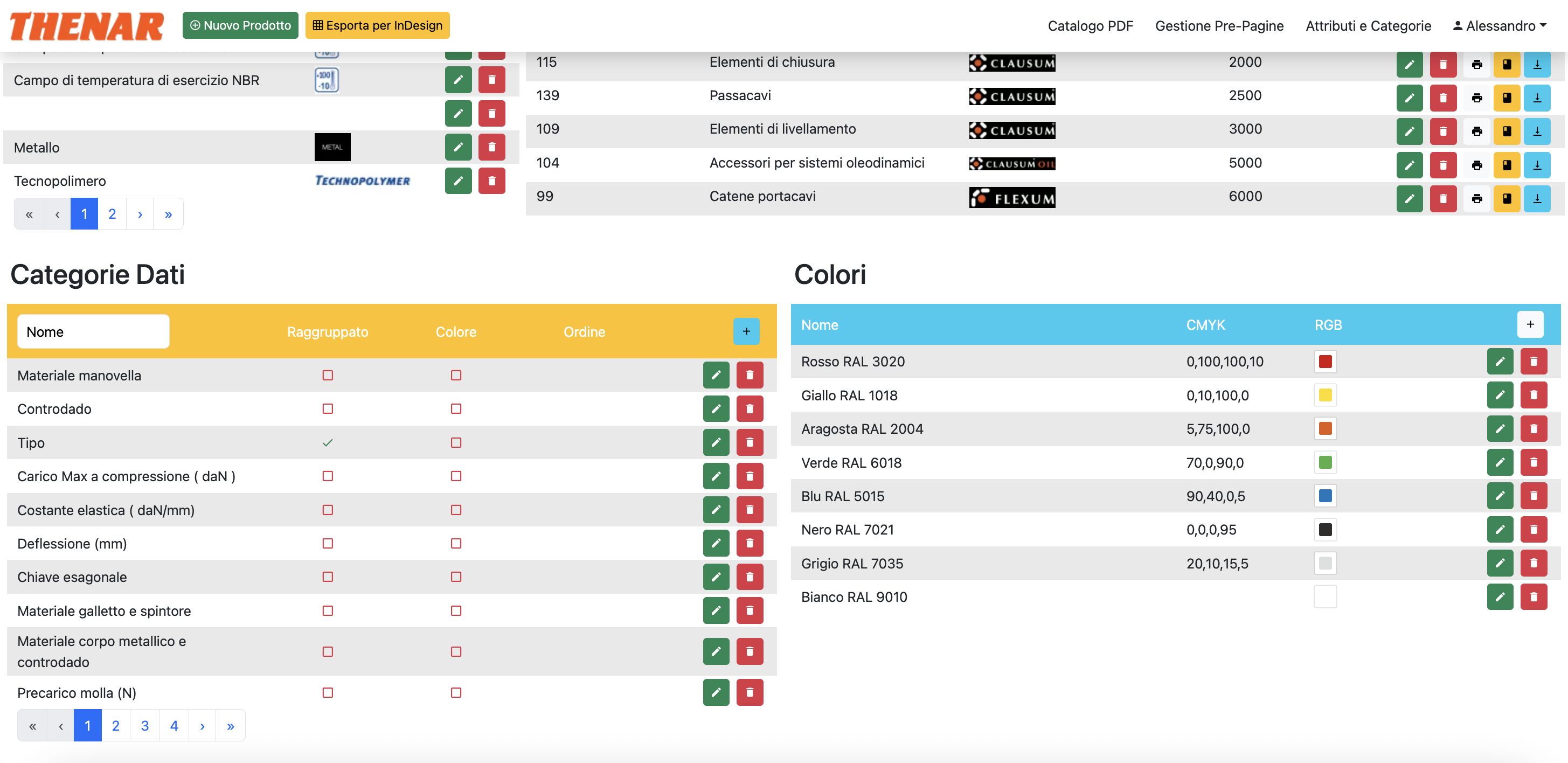
Task: Go to next page of Categorie Dati
Action: coord(202,725)
